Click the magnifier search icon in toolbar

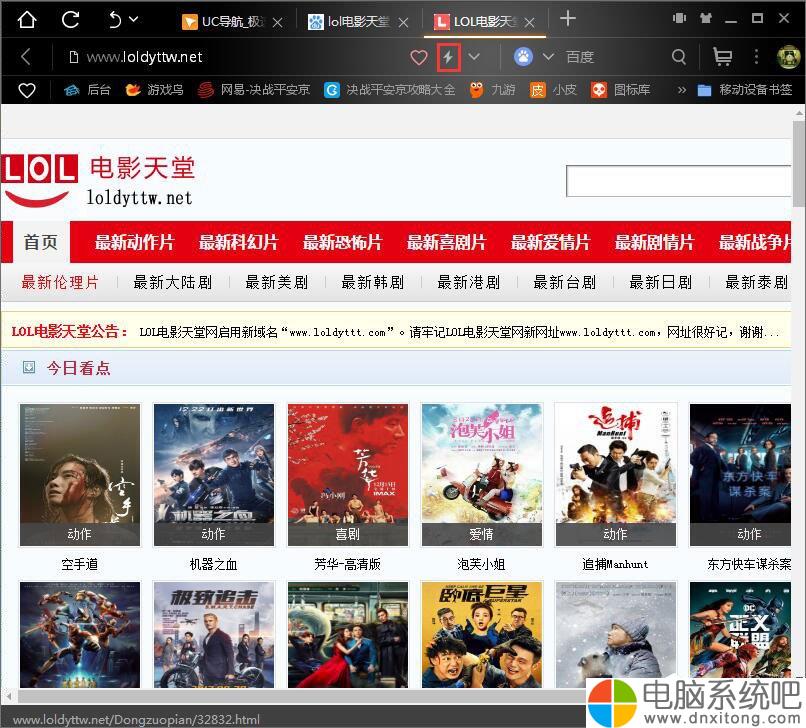[x=679, y=57]
